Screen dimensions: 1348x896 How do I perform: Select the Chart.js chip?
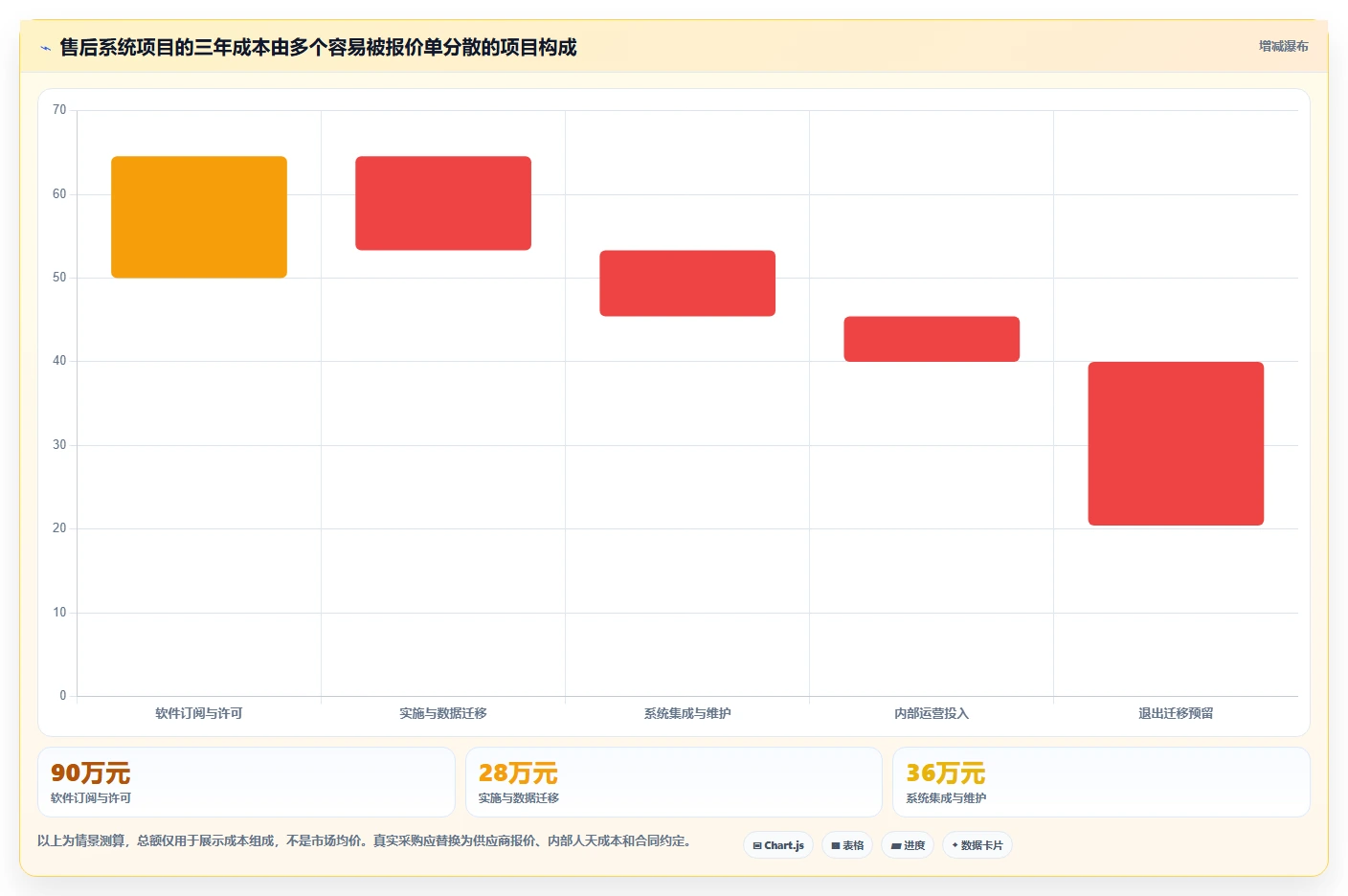click(778, 845)
